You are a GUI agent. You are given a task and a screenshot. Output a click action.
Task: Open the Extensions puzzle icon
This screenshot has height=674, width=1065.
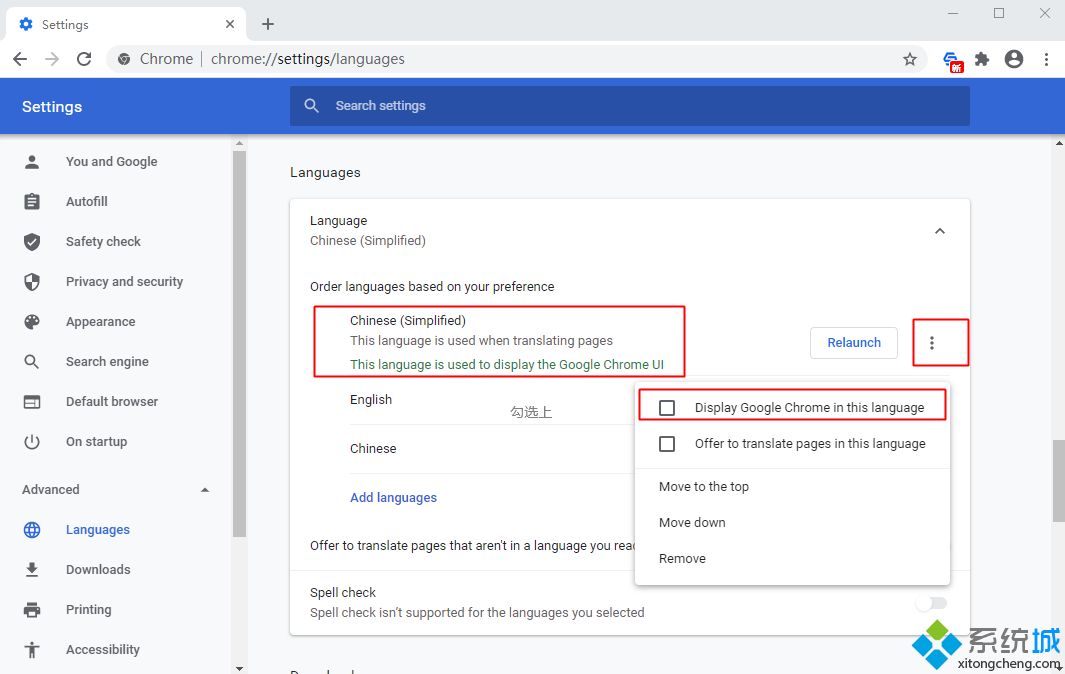coord(982,59)
